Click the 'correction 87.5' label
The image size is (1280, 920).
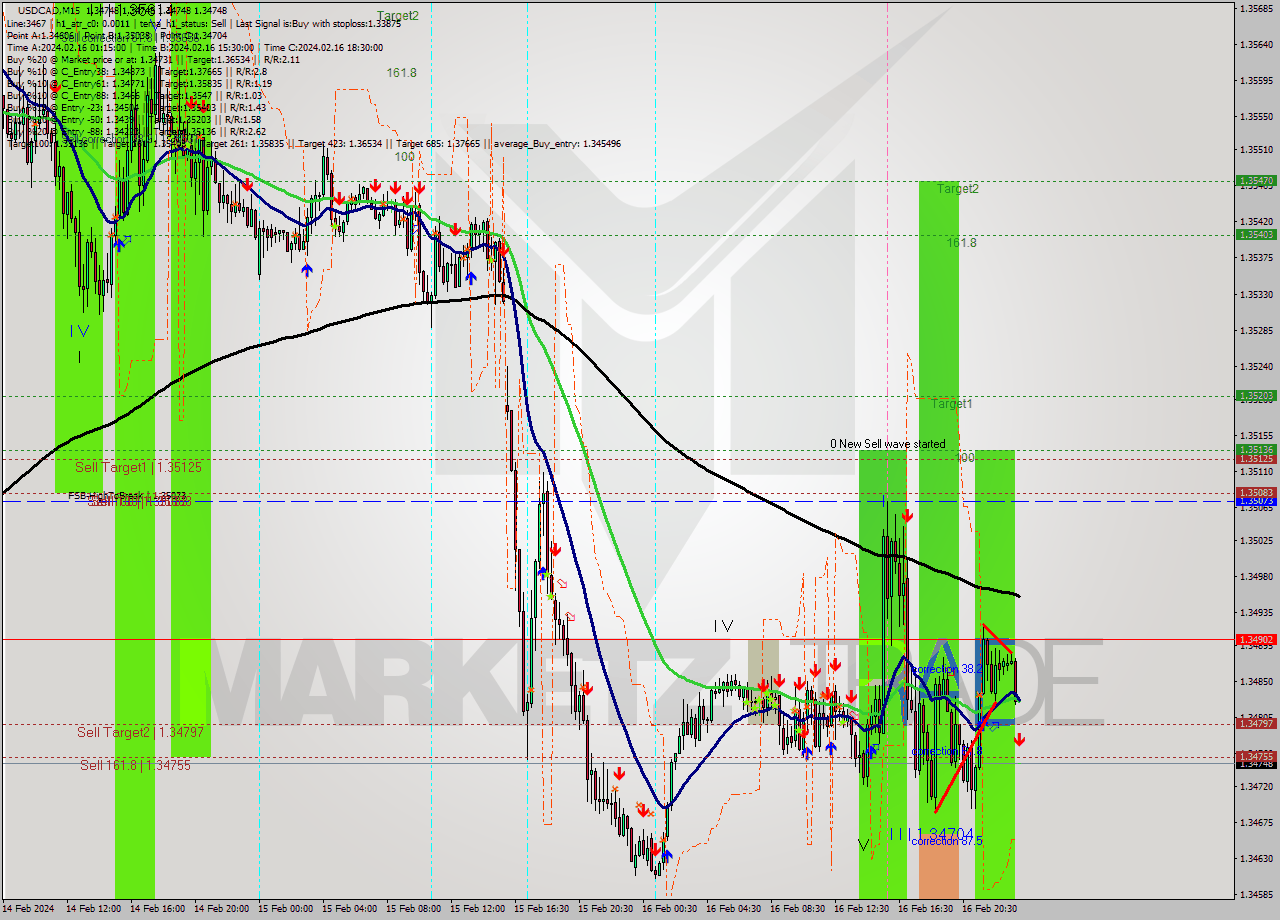pyautogui.click(x=947, y=841)
